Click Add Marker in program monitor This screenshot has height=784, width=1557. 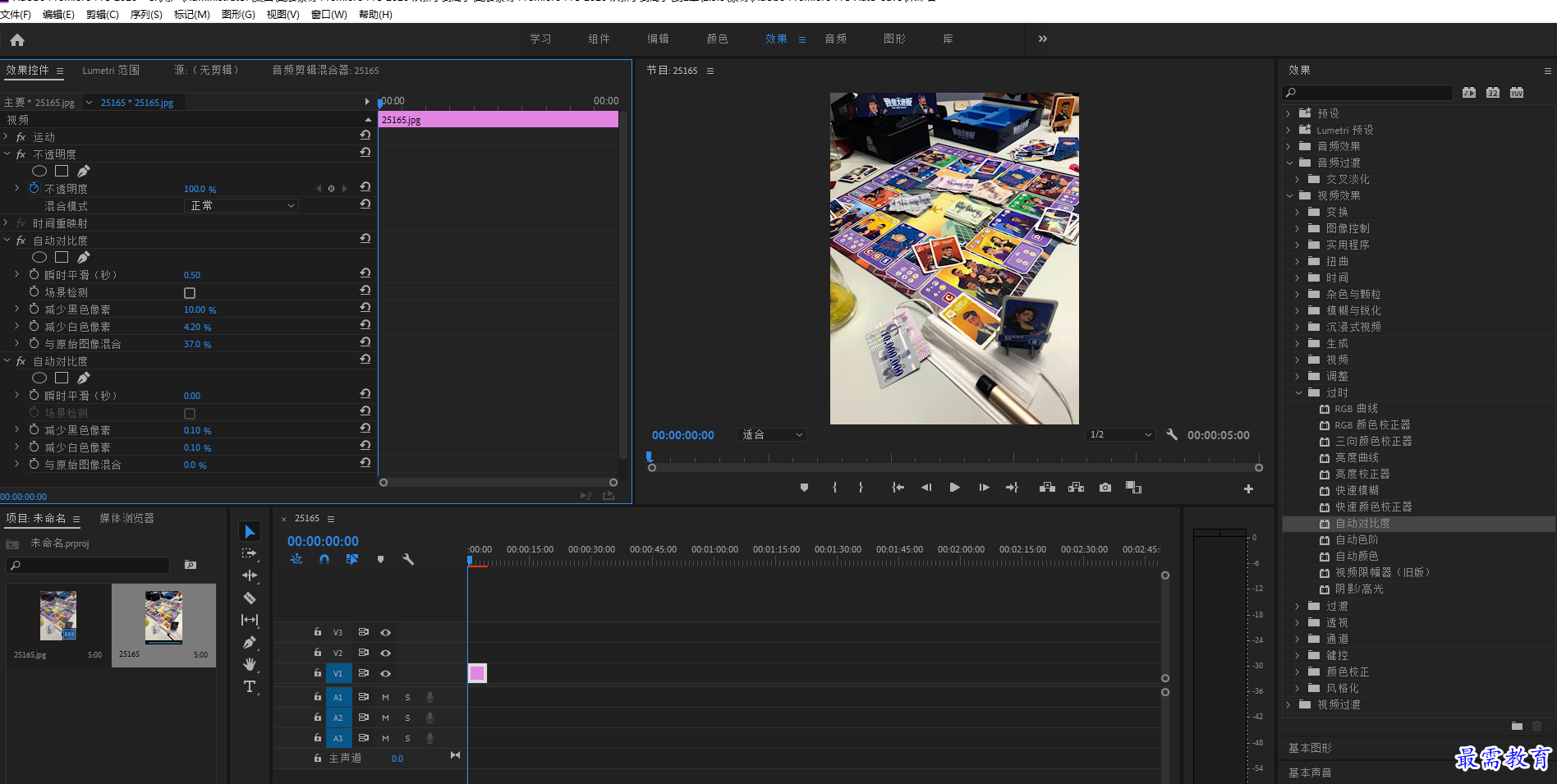(804, 488)
